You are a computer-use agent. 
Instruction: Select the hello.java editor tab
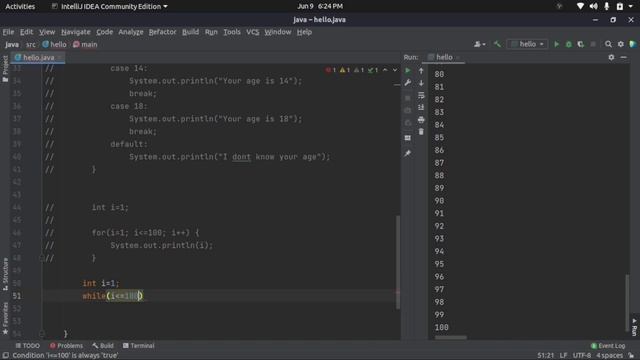(x=38, y=58)
